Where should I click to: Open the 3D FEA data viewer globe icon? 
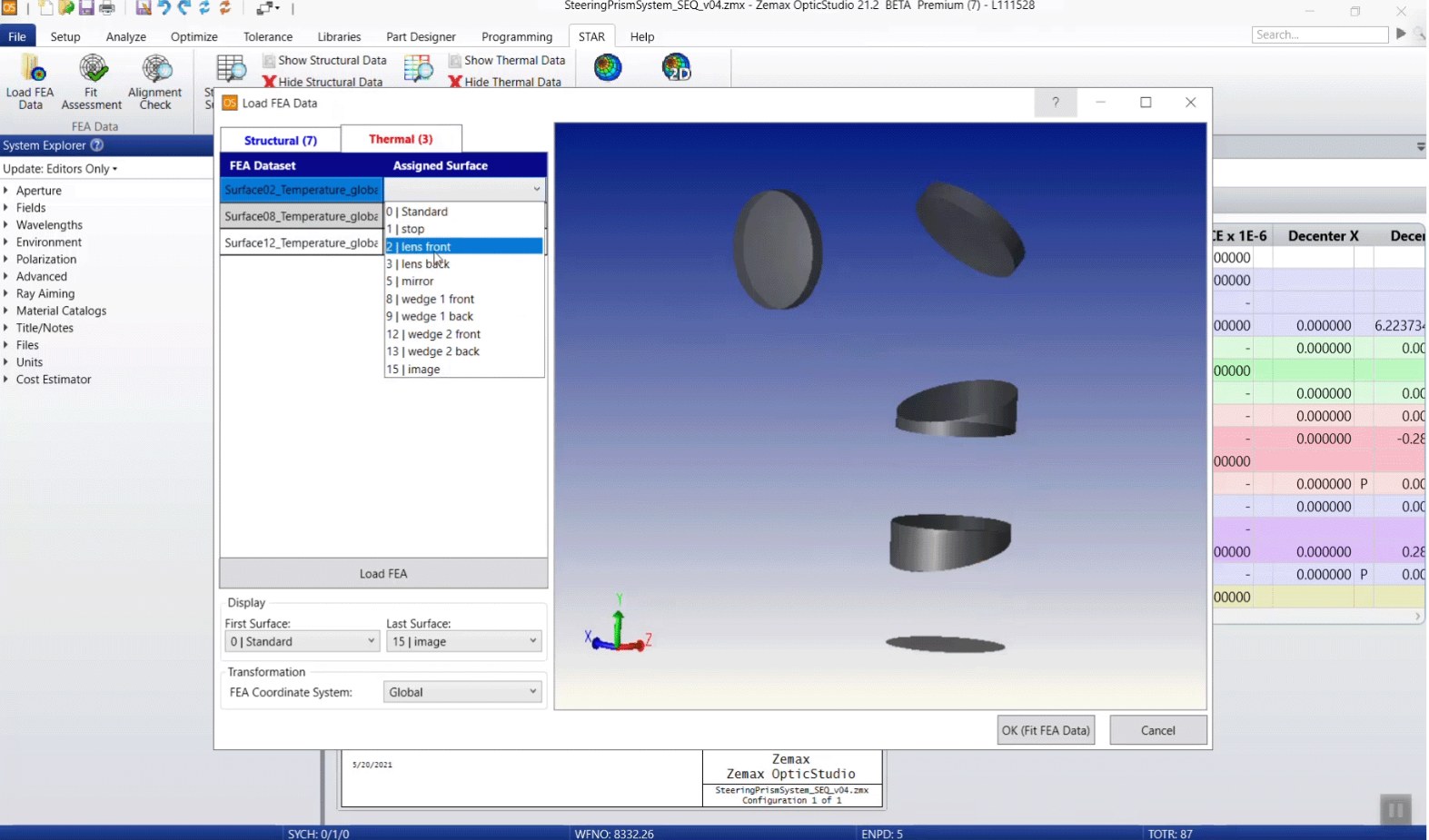coord(608,67)
